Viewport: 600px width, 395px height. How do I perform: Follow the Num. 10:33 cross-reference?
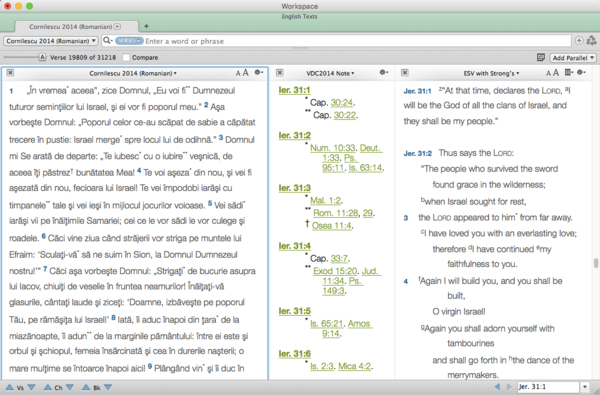coord(333,148)
